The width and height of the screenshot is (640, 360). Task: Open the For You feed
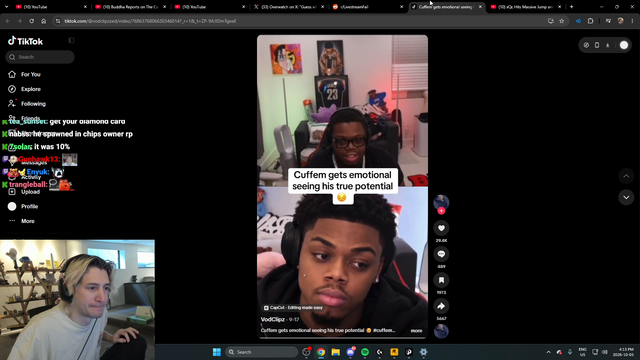25,74
